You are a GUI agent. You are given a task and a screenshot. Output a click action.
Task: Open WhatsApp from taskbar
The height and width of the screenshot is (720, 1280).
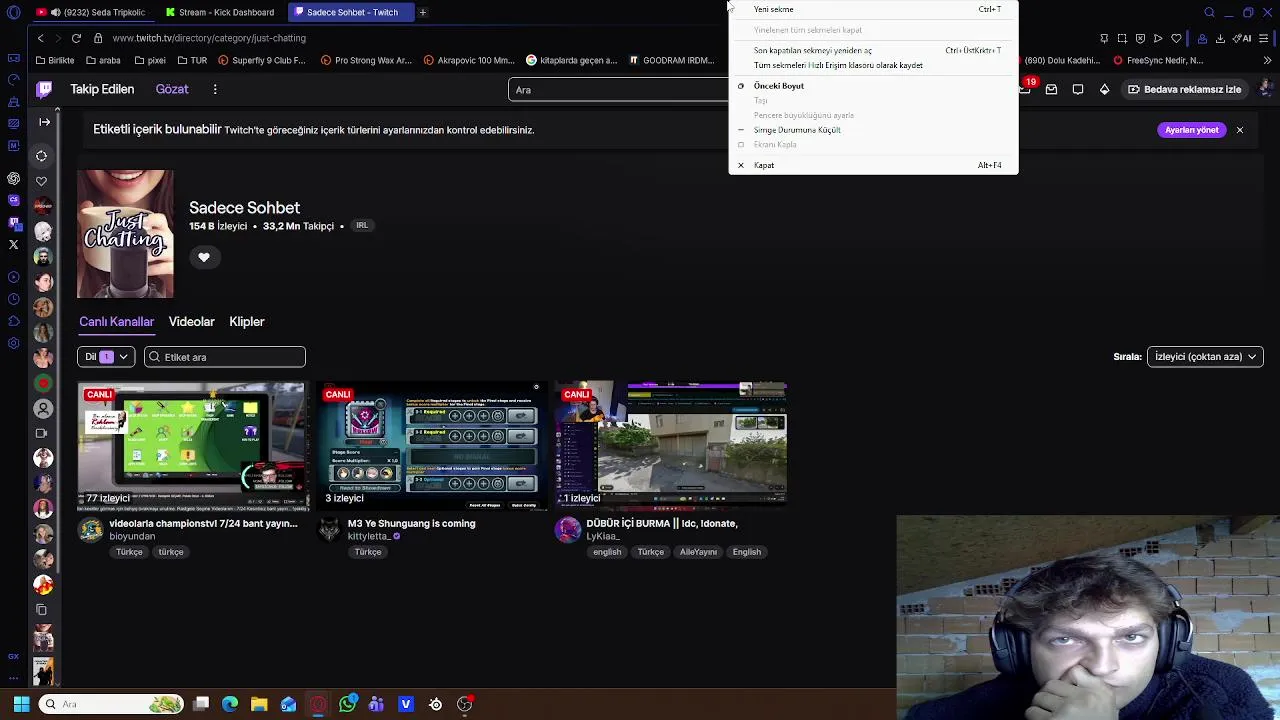coord(347,704)
